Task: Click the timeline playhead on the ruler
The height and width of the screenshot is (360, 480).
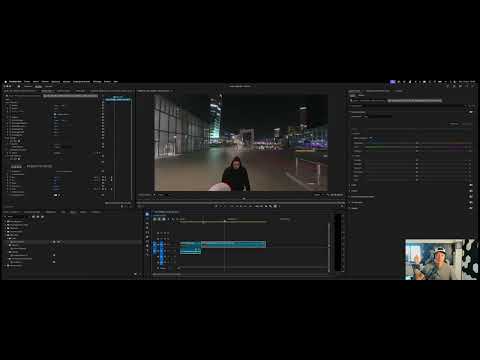Action: [x=225, y=221]
